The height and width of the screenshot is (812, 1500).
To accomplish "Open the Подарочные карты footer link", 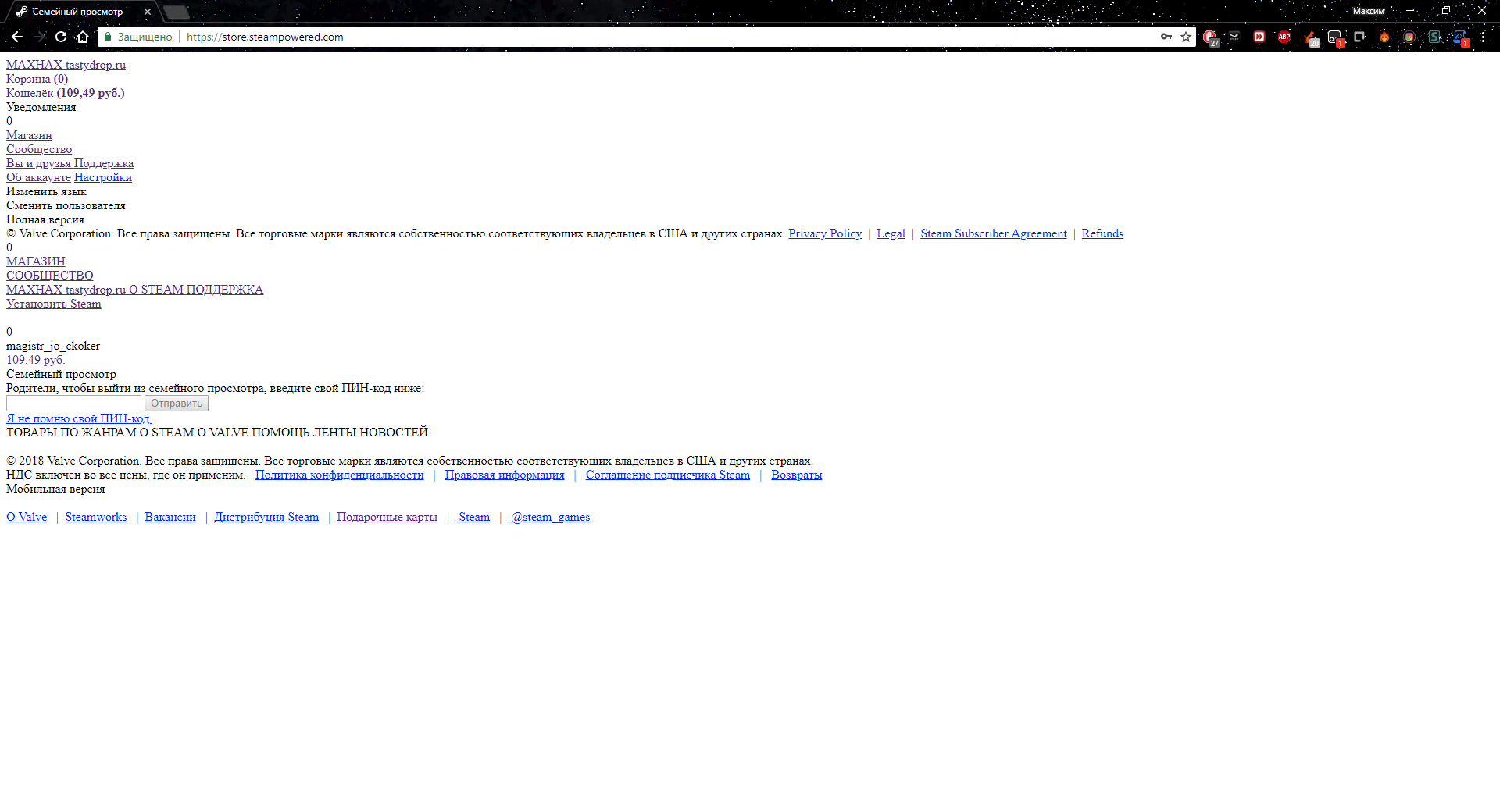I will tap(387, 517).
